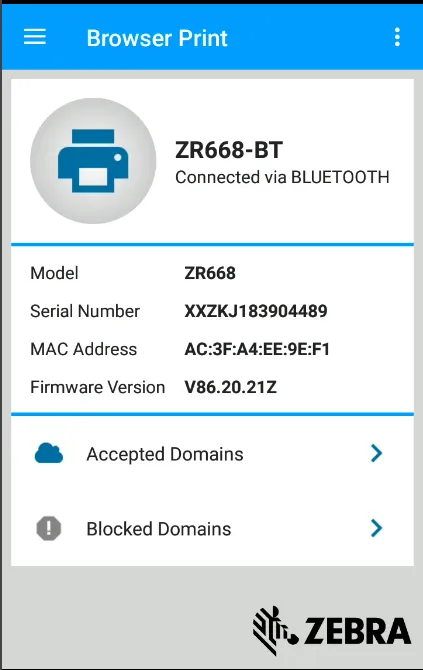Screen dimensions: 423x670
Task: Click the Firmware Version label
Action: click(x=97, y=388)
